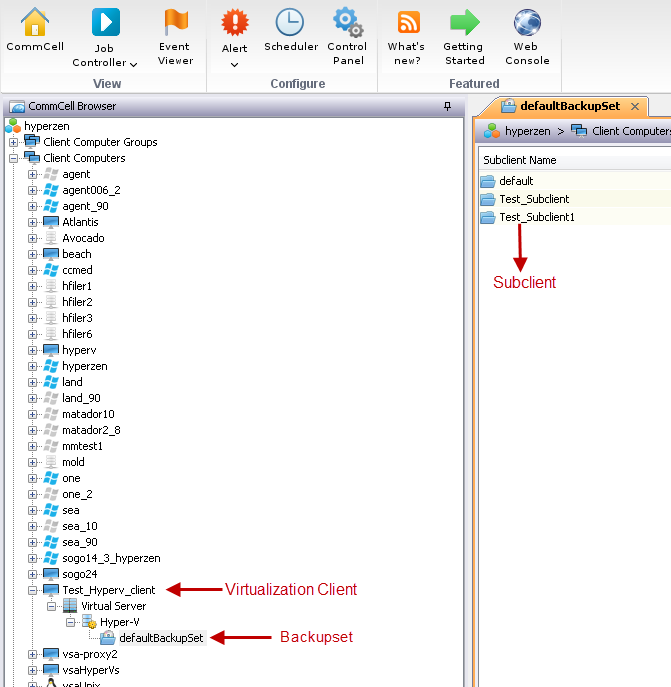The width and height of the screenshot is (671, 687).
Task: Click the What's new RSS icon
Action: (407, 21)
